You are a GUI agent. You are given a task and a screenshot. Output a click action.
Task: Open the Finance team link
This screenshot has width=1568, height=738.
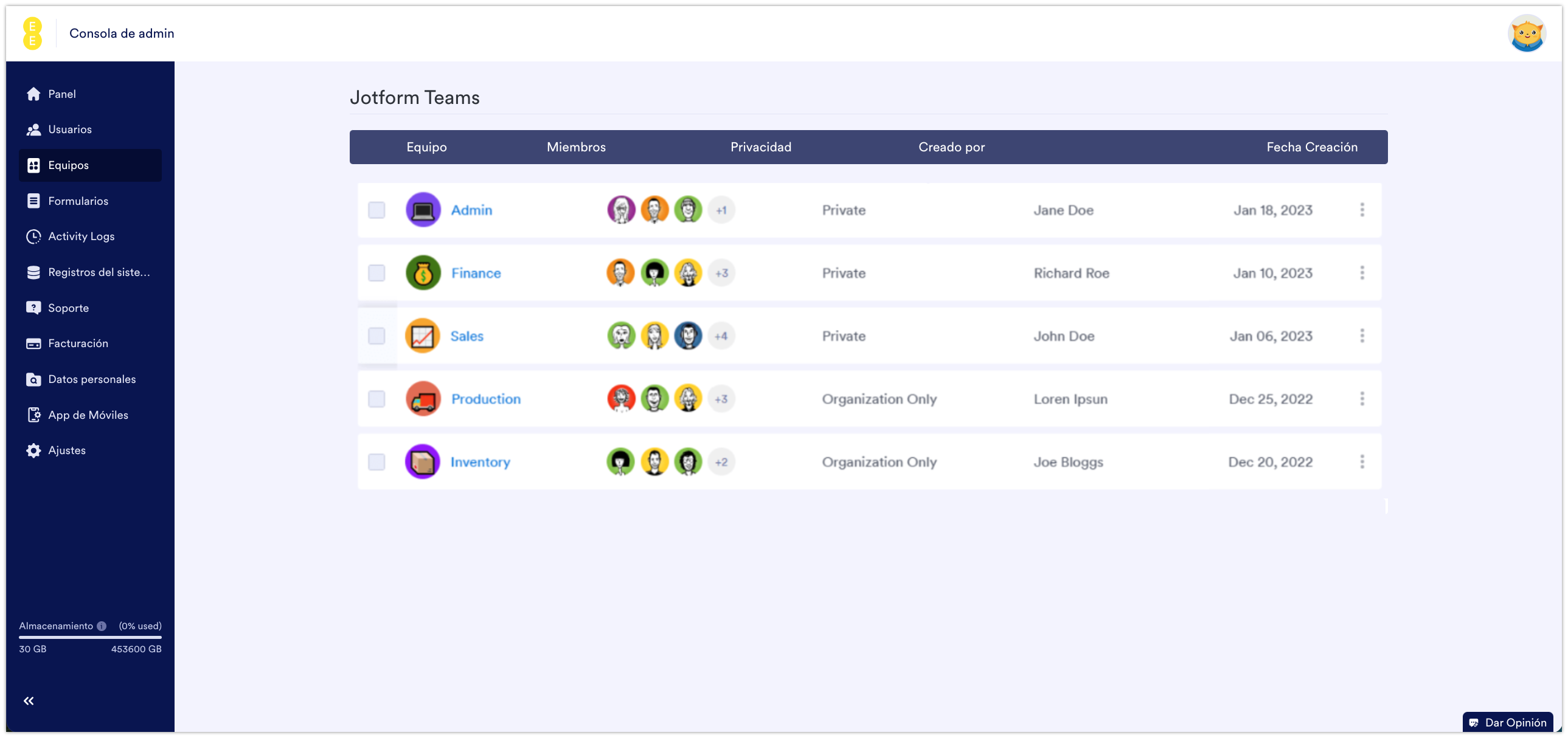tap(476, 273)
